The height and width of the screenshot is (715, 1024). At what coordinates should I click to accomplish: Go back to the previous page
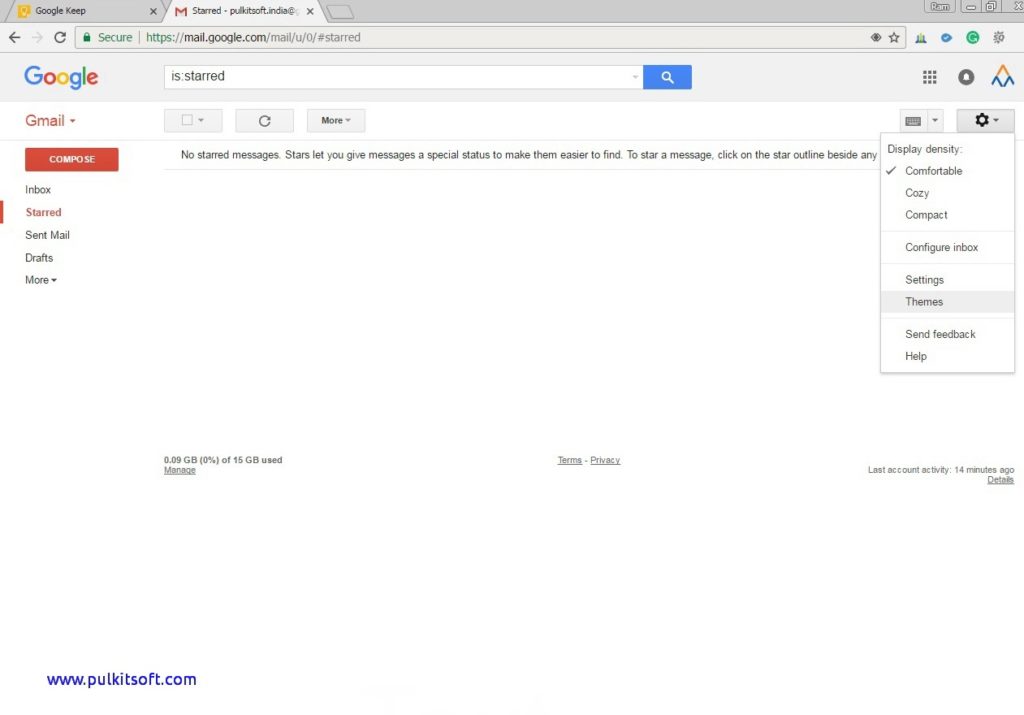(x=14, y=37)
